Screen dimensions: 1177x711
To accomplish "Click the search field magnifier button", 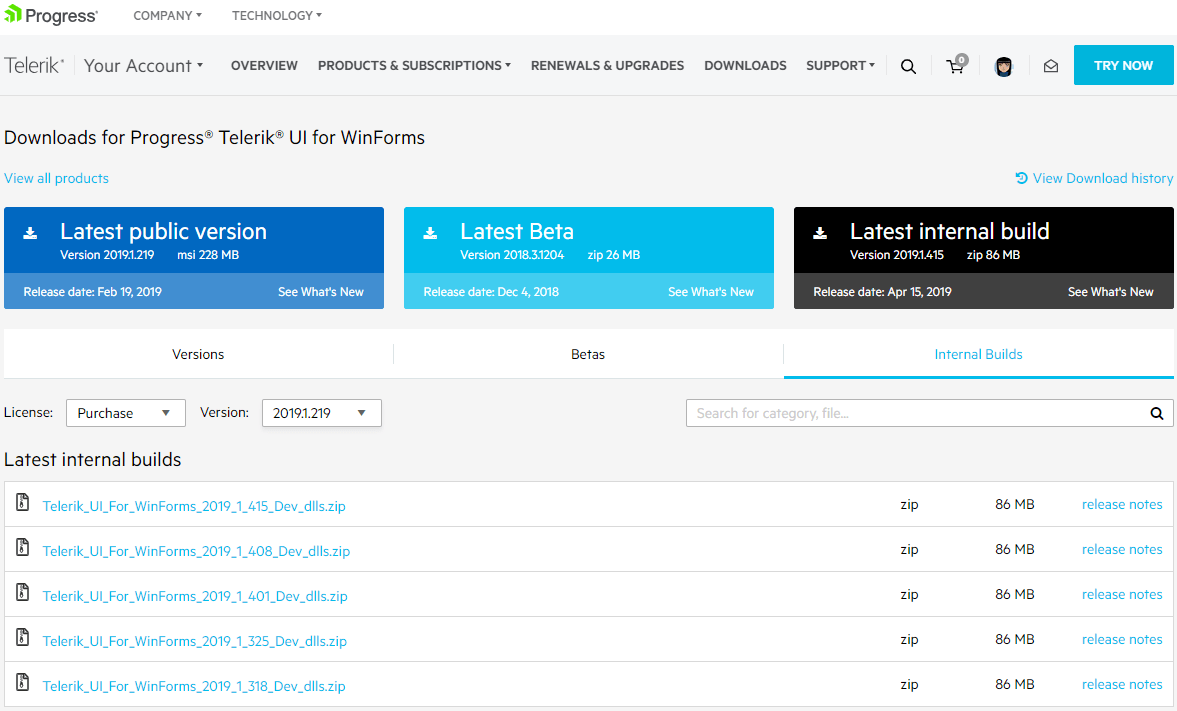I will pyautogui.click(x=1157, y=413).
